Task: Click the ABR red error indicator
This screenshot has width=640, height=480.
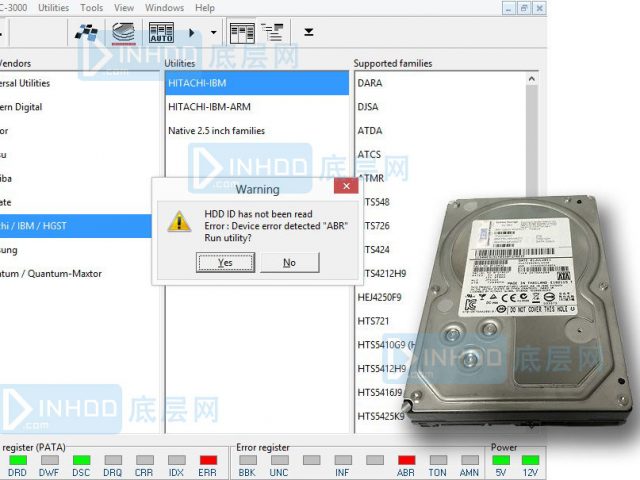Action: (x=407, y=460)
